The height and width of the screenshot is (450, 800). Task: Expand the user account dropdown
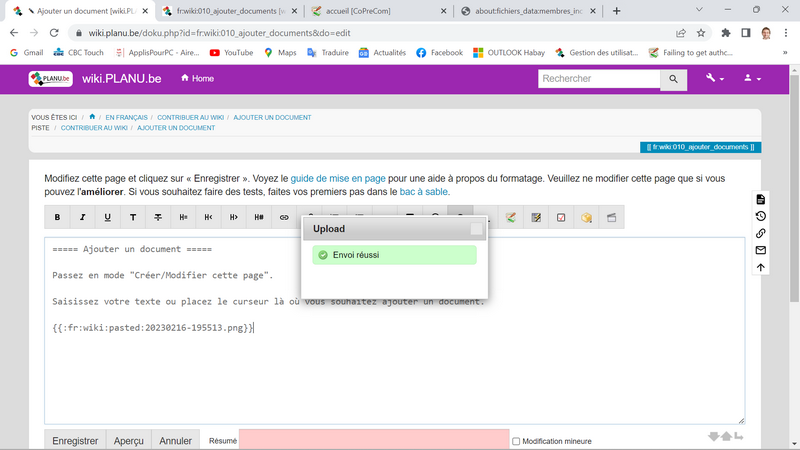coord(752,79)
